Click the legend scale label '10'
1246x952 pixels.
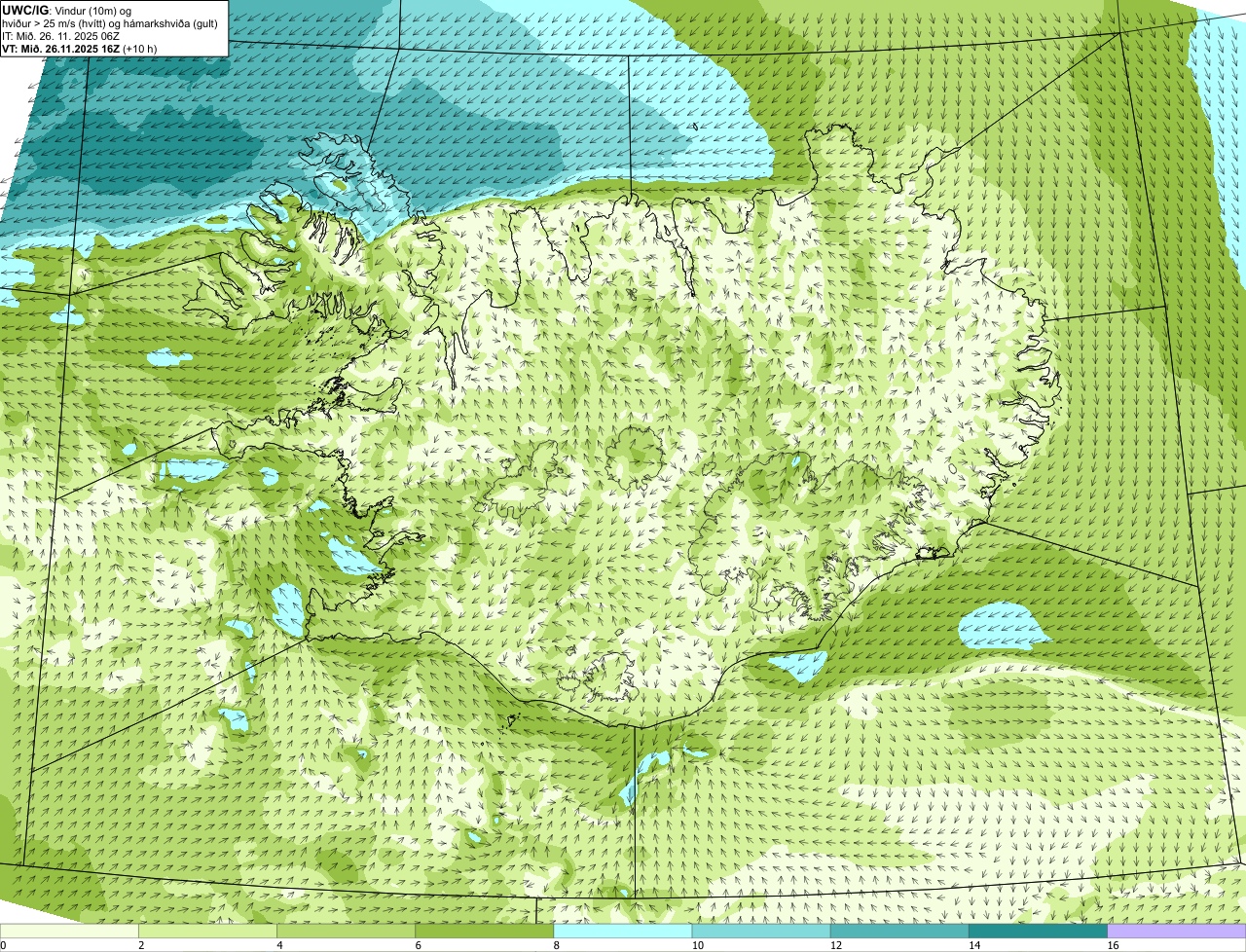tap(697, 945)
